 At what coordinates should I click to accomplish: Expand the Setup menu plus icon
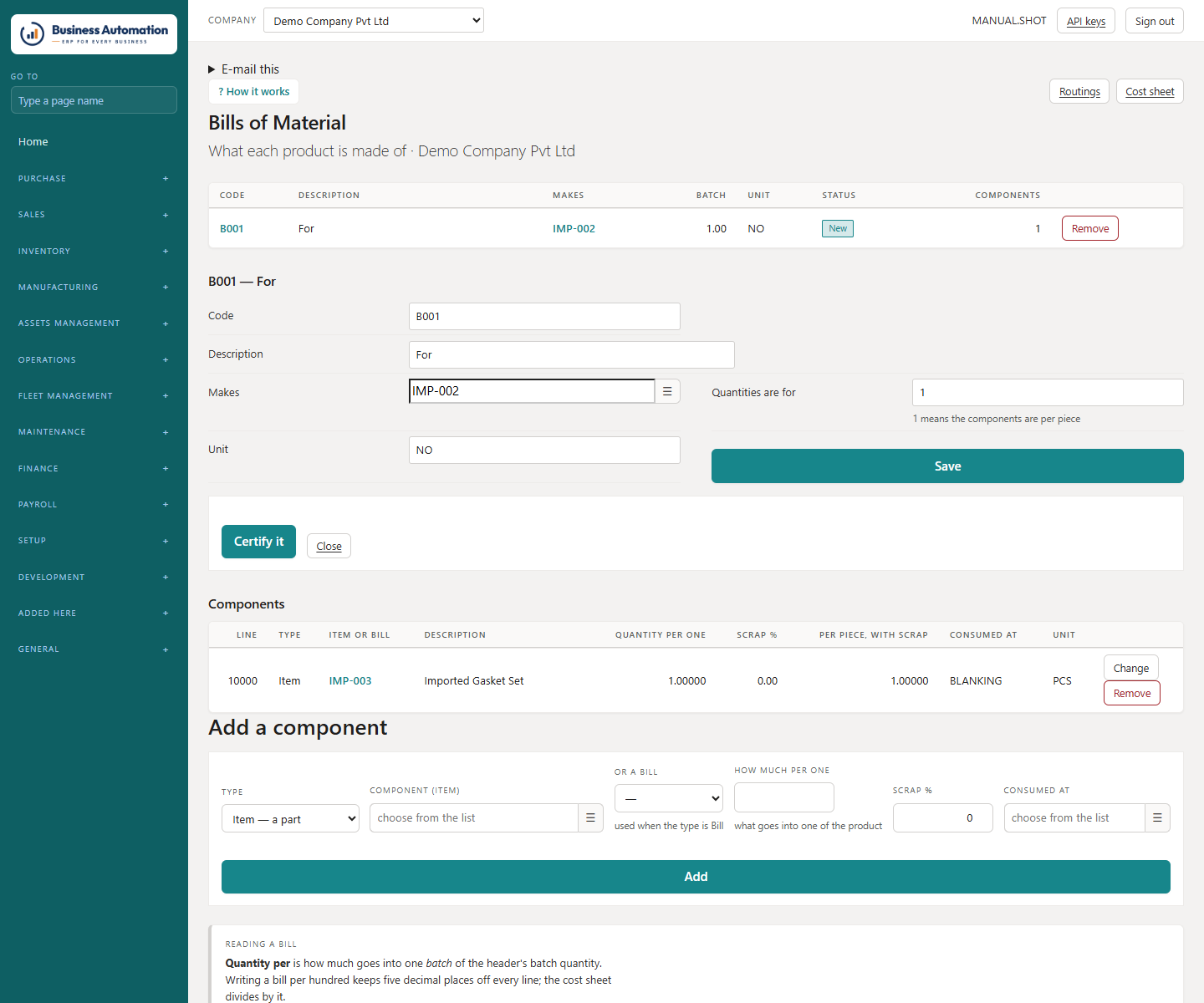pyautogui.click(x=166, y=541)
